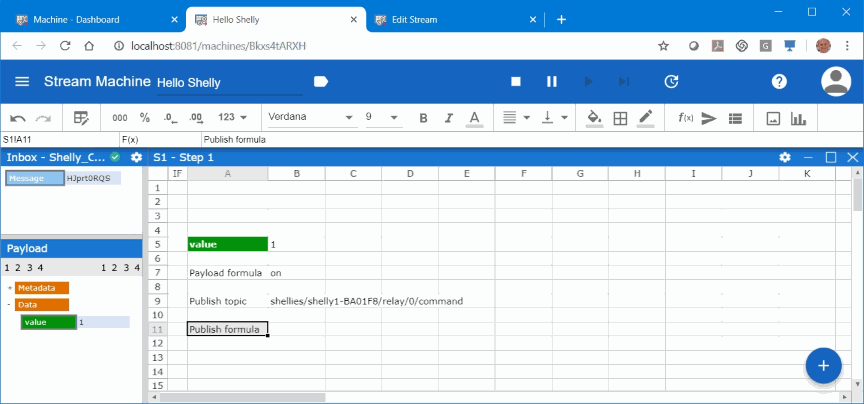Image resolution: width=864 pixels, height=404 pixels.
Task: Open the insert function f(x) tool
Action: (685, 118)
